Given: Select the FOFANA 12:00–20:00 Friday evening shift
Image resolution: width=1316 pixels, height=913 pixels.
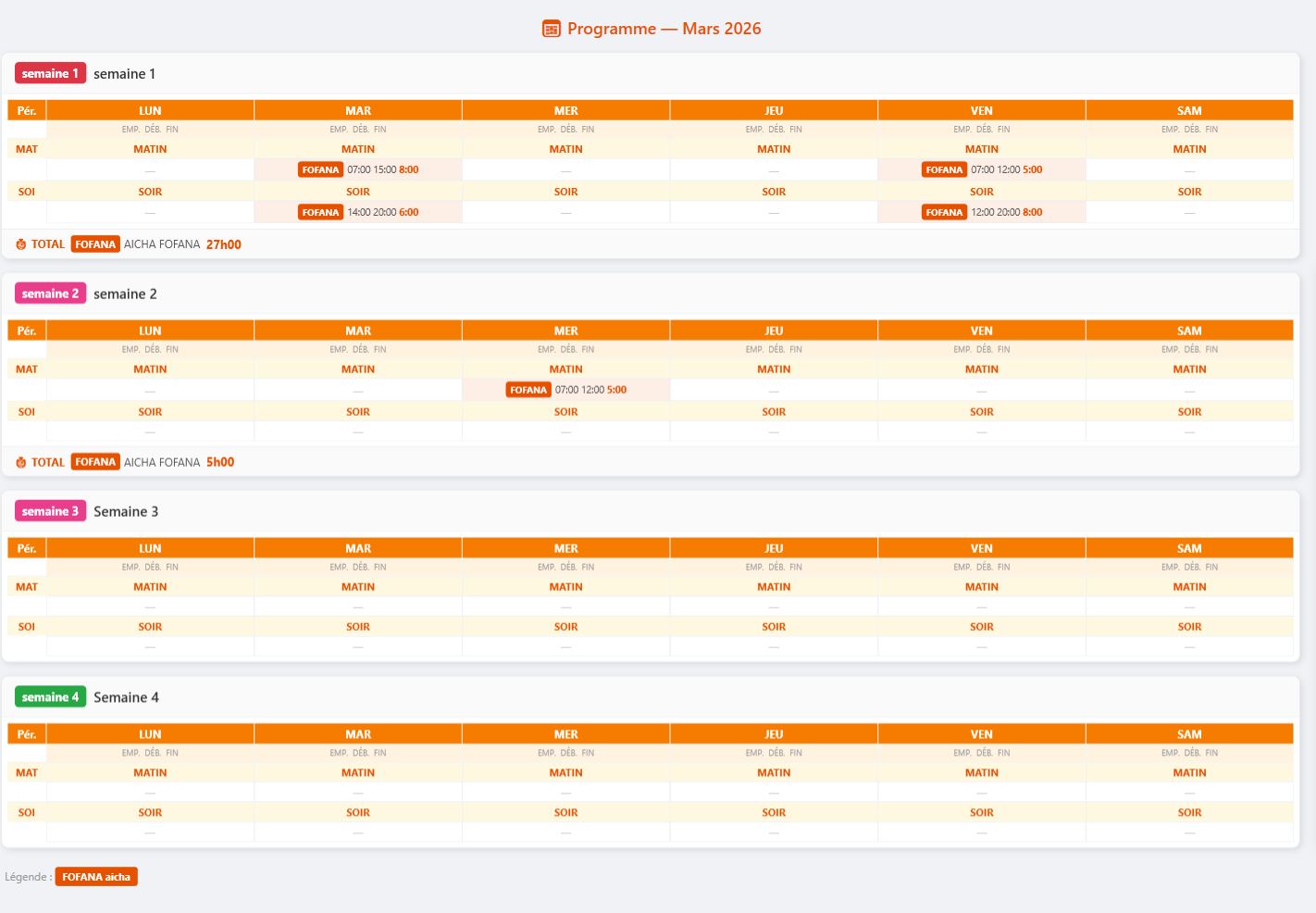Looking at the screenshot, I should (982, 212).
